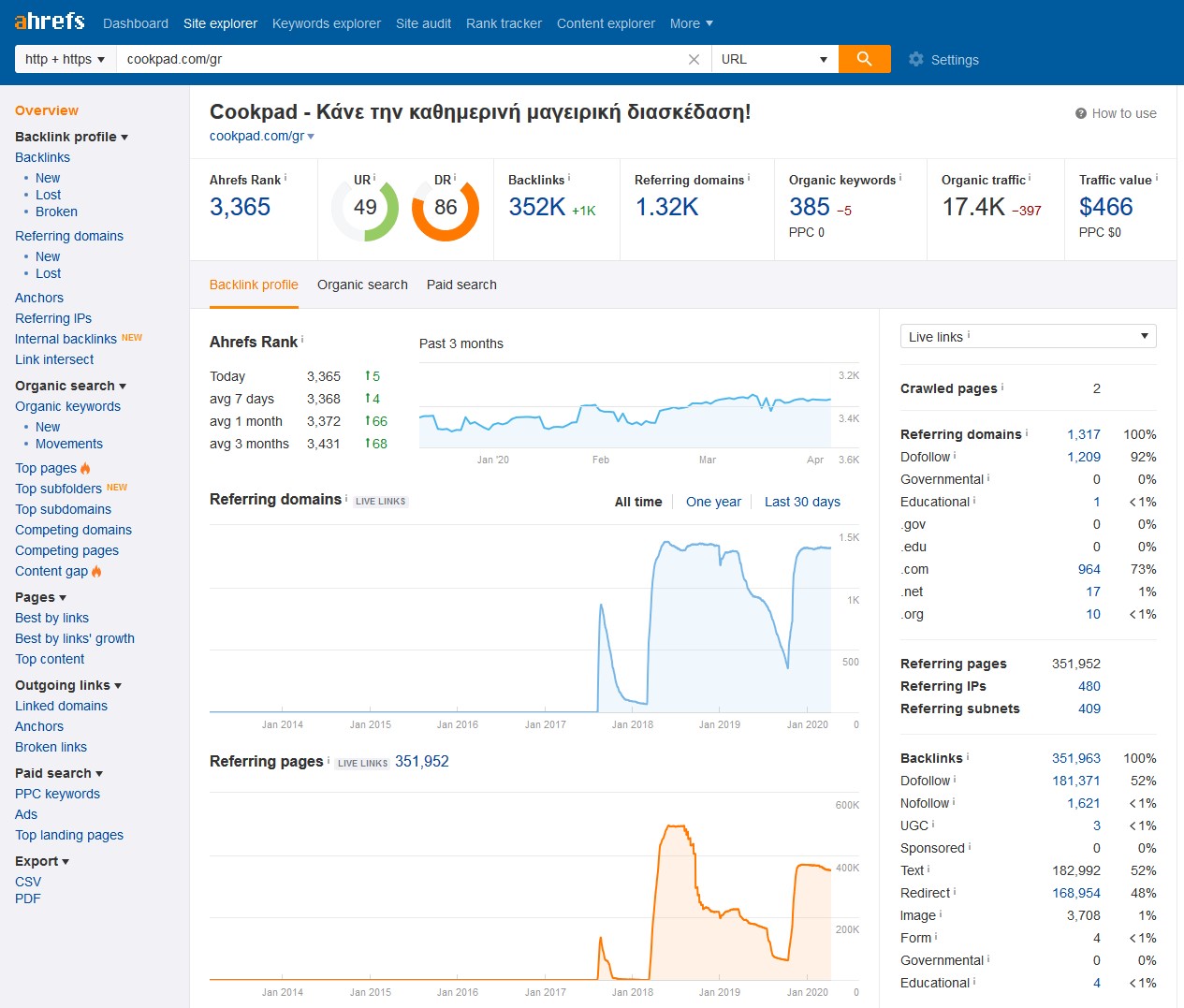Open the protocol http + https dropdown
Screen dimensions: 1184x1008
66,59
